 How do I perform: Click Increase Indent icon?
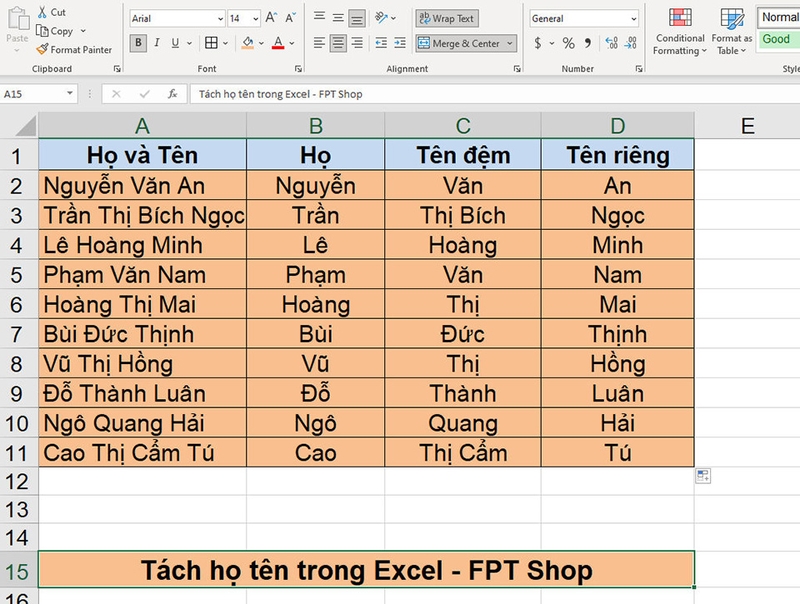click(x=400, y=43)
